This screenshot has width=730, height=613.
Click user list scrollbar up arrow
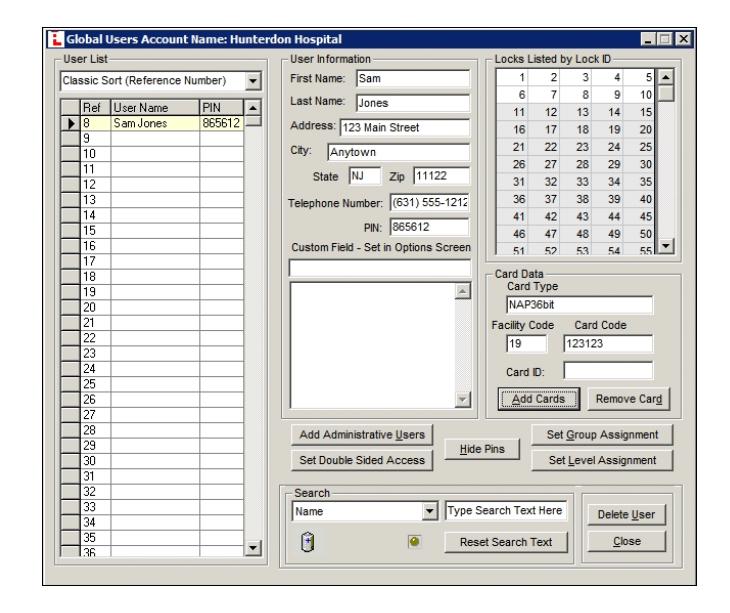pos(252,108)
